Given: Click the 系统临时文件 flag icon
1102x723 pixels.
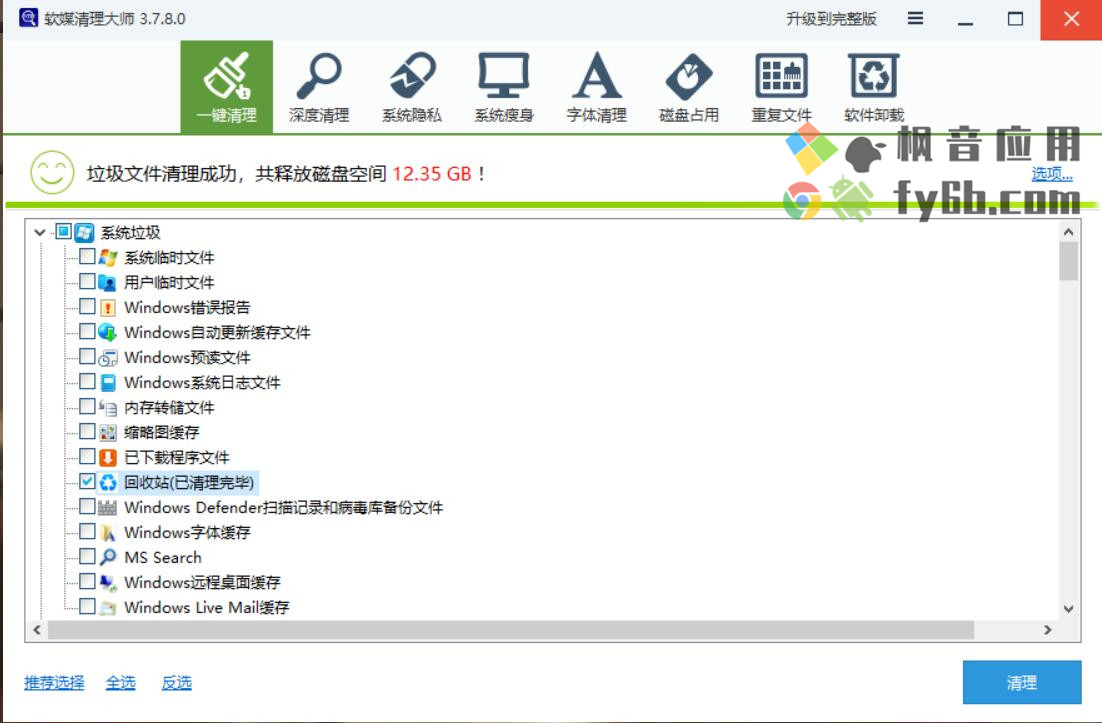Looking at the screenshot, I should (108, 257).
